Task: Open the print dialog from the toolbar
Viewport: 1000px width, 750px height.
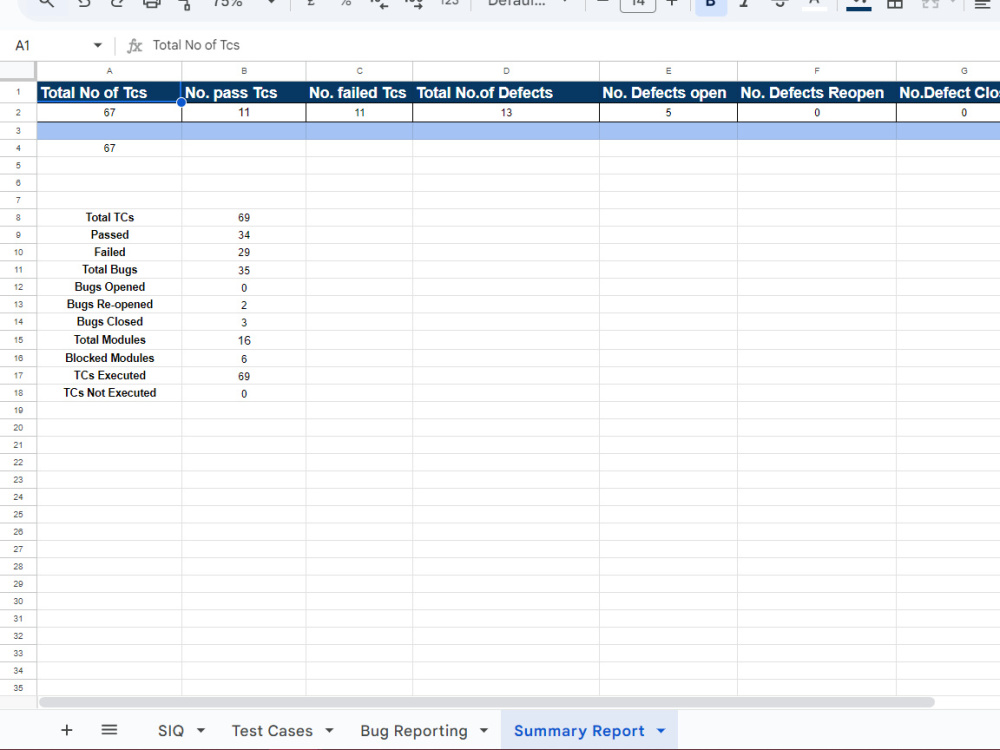Action: point(152,4)
